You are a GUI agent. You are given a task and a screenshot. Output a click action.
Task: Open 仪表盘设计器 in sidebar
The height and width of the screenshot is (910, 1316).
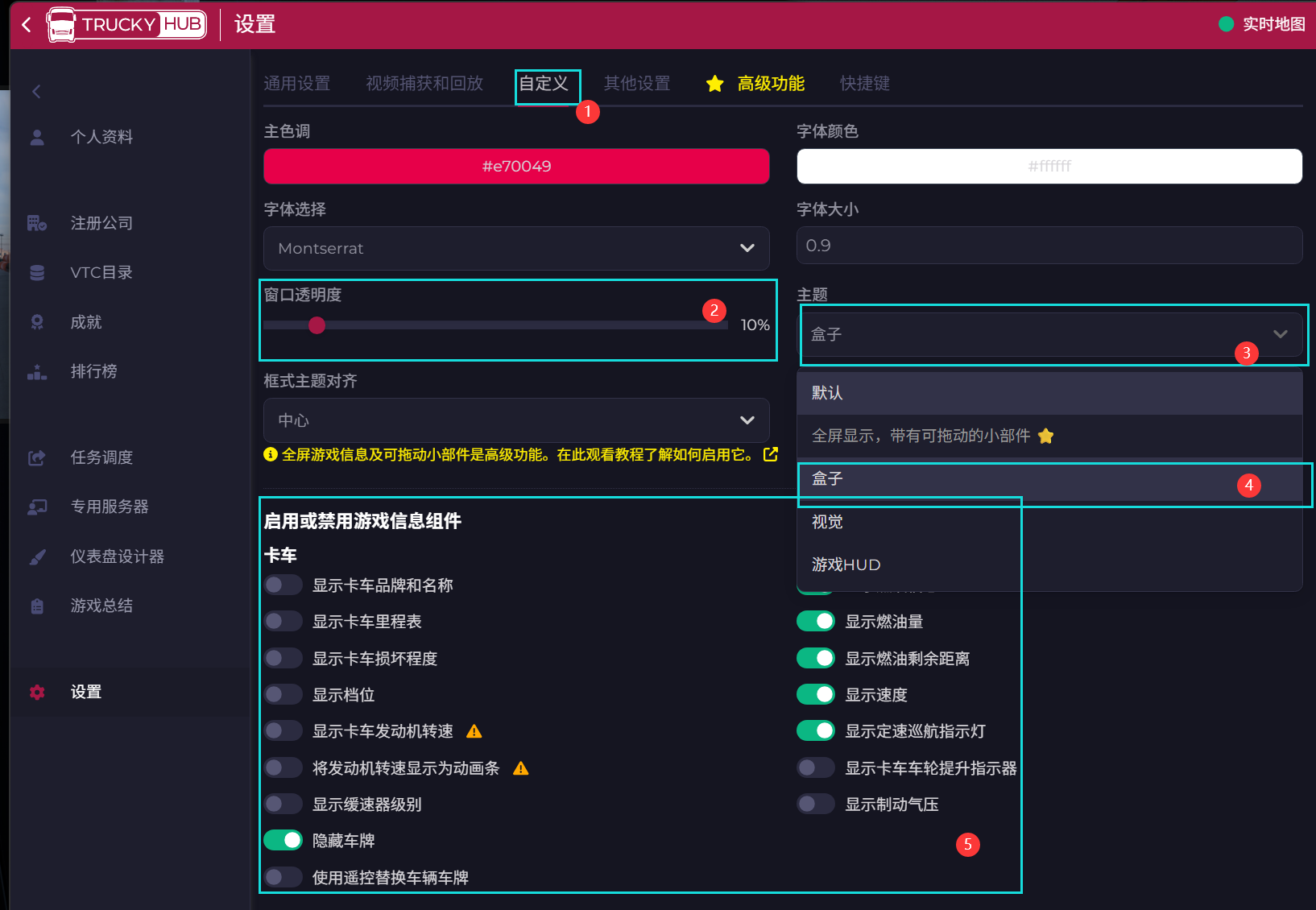pos(117,556)
